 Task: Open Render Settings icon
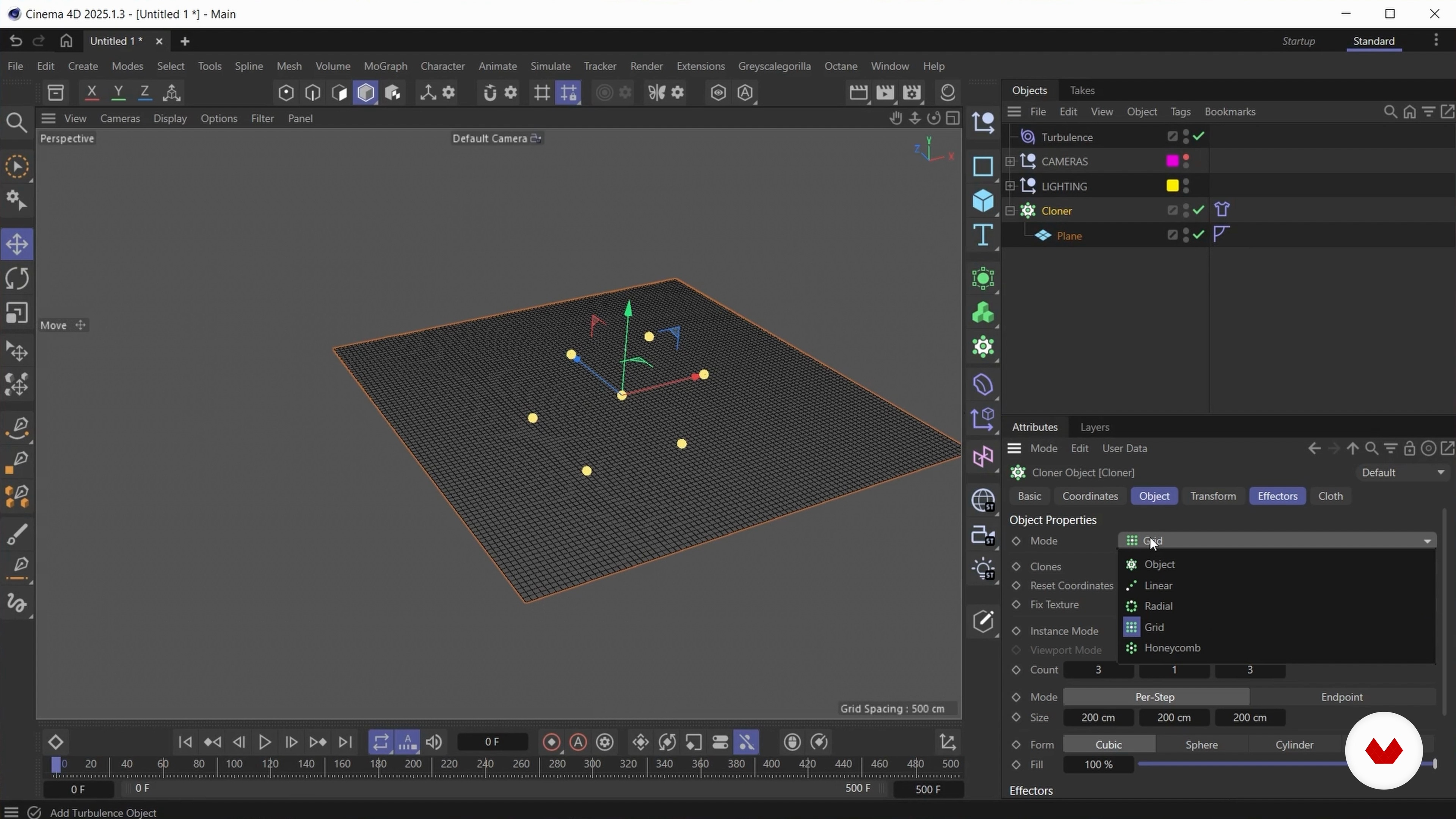(x=912, y=92)
